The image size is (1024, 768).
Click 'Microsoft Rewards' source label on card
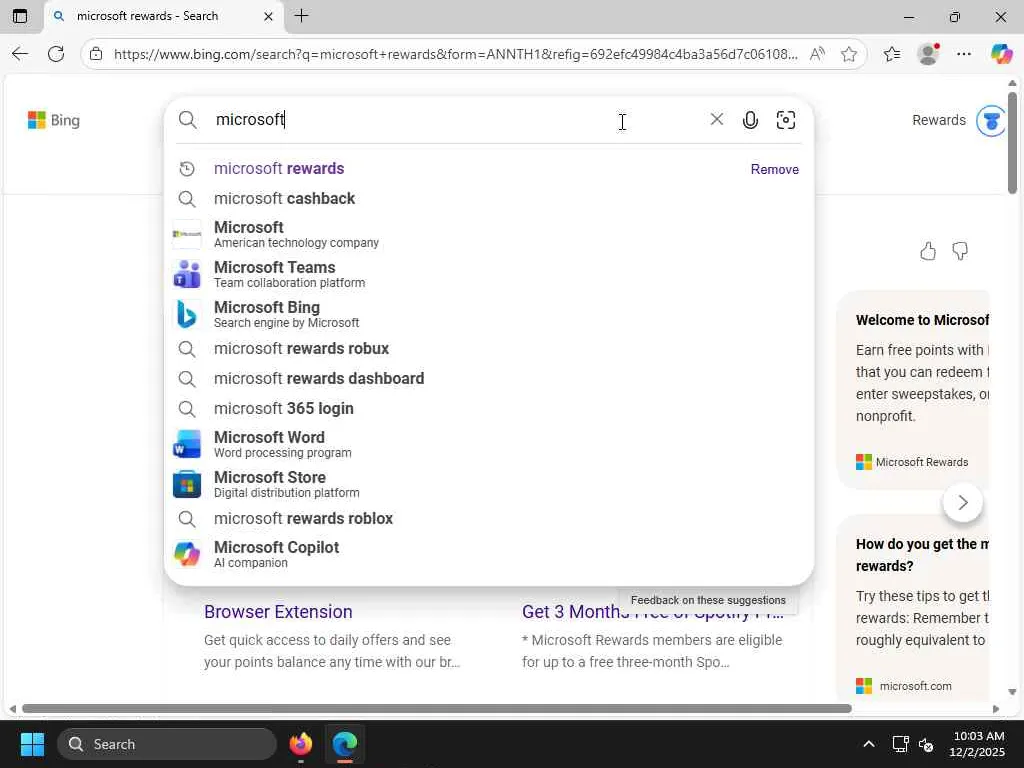coord(921,462)
